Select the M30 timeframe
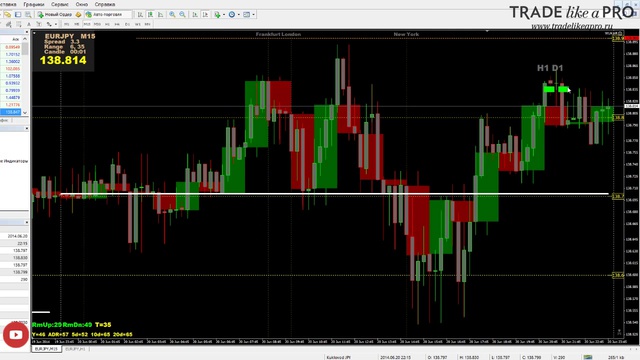This screenshot has height=360, width=640. point(97,24)
